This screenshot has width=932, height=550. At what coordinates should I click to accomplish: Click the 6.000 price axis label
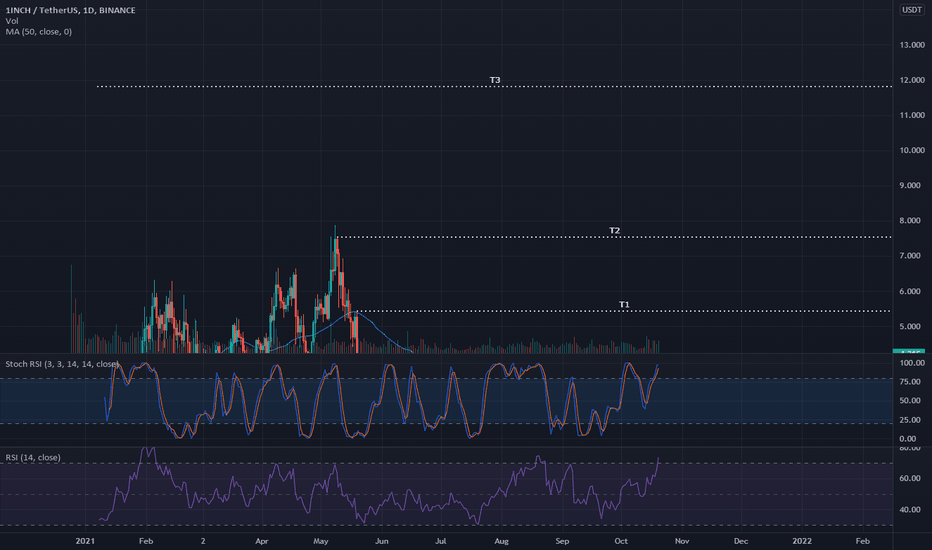pos(909,291)
